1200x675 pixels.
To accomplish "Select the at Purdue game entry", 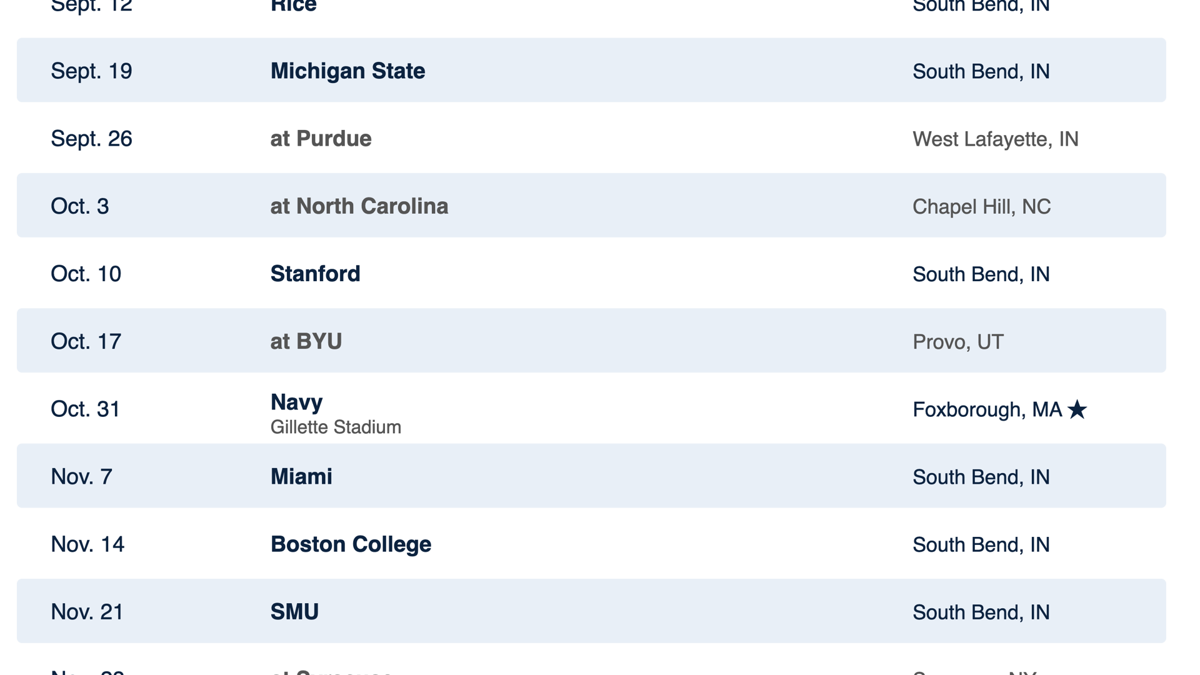I will pos(321,139).
